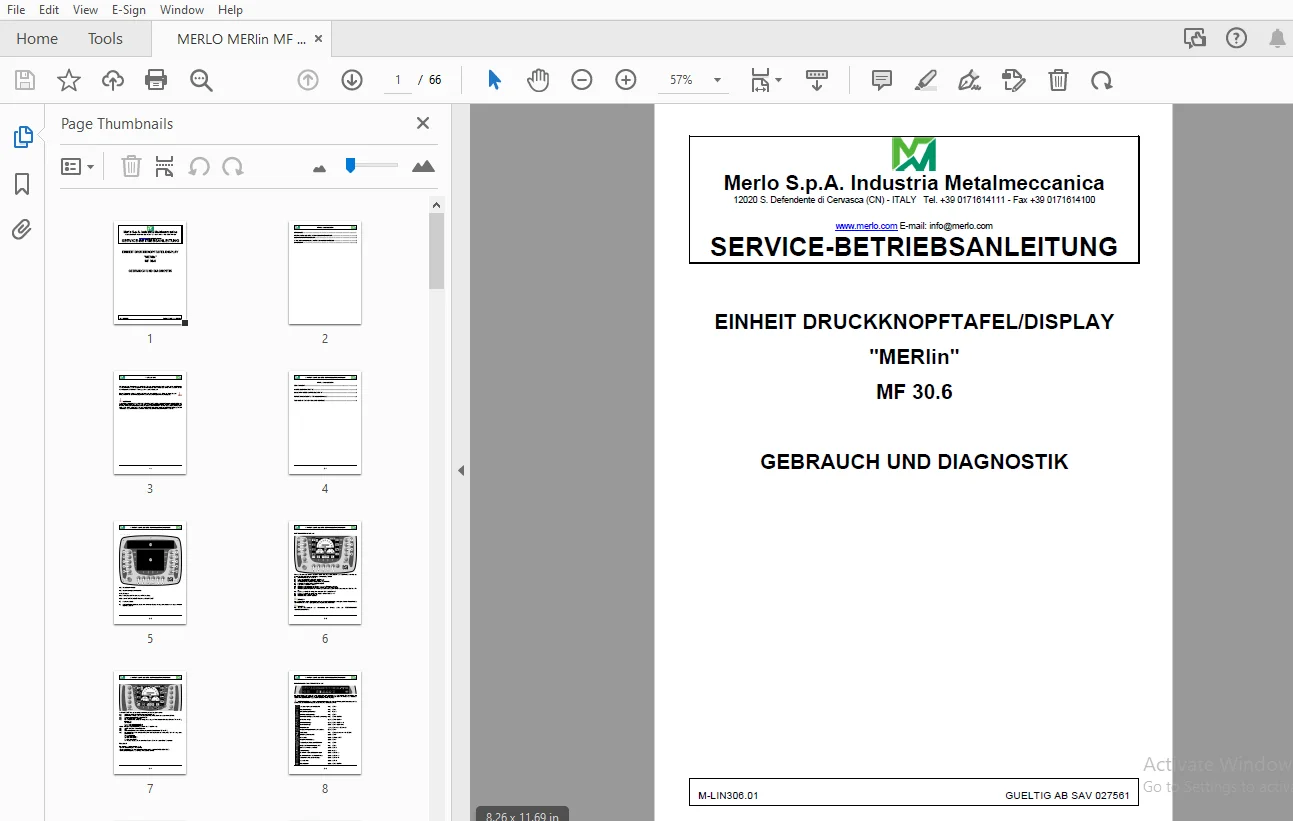The height and width of the screenshot is (821, 1293).
Task: Select page 3 thumbnail
Action: (150, 423)
